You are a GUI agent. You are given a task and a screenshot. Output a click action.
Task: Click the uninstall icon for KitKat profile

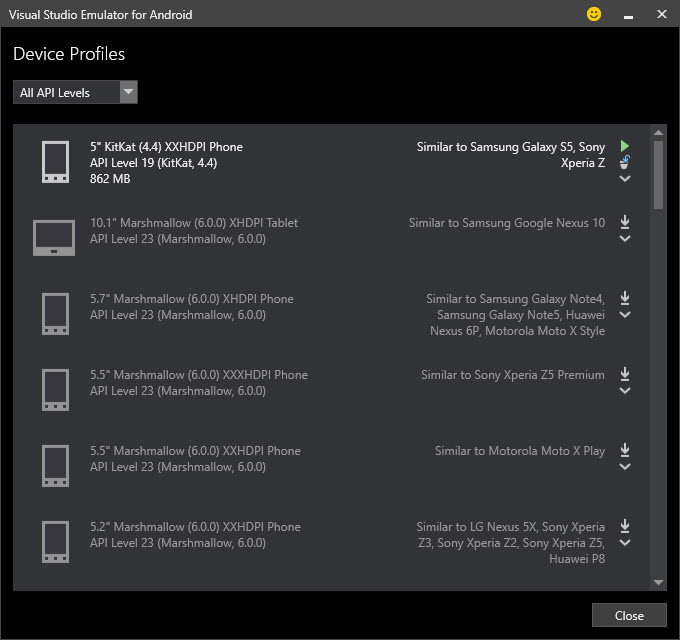pos(625,162)
